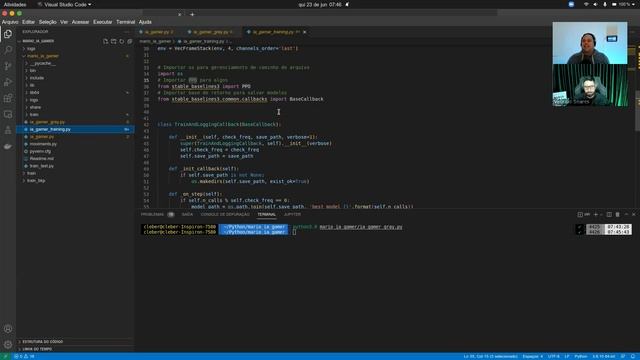Create a new folder in explorer

coord(114,41)
